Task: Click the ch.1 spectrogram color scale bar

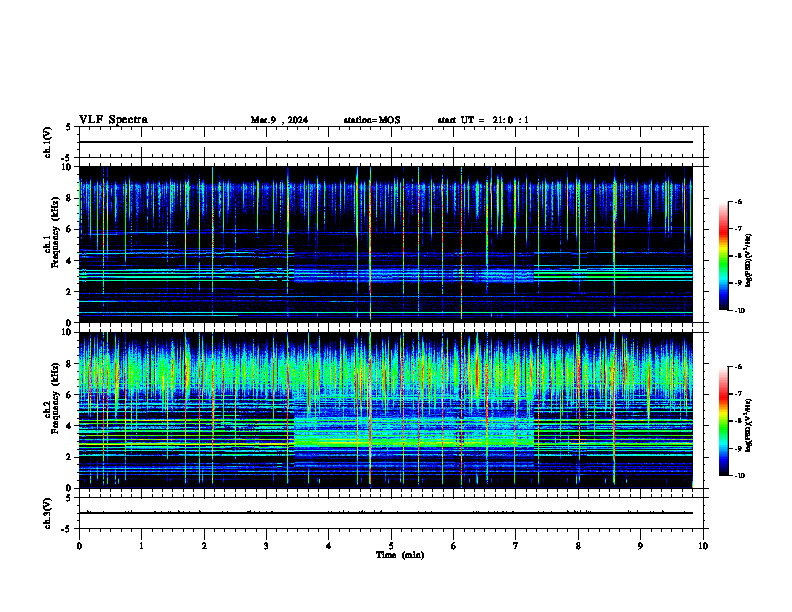Action: click(723, 256)
